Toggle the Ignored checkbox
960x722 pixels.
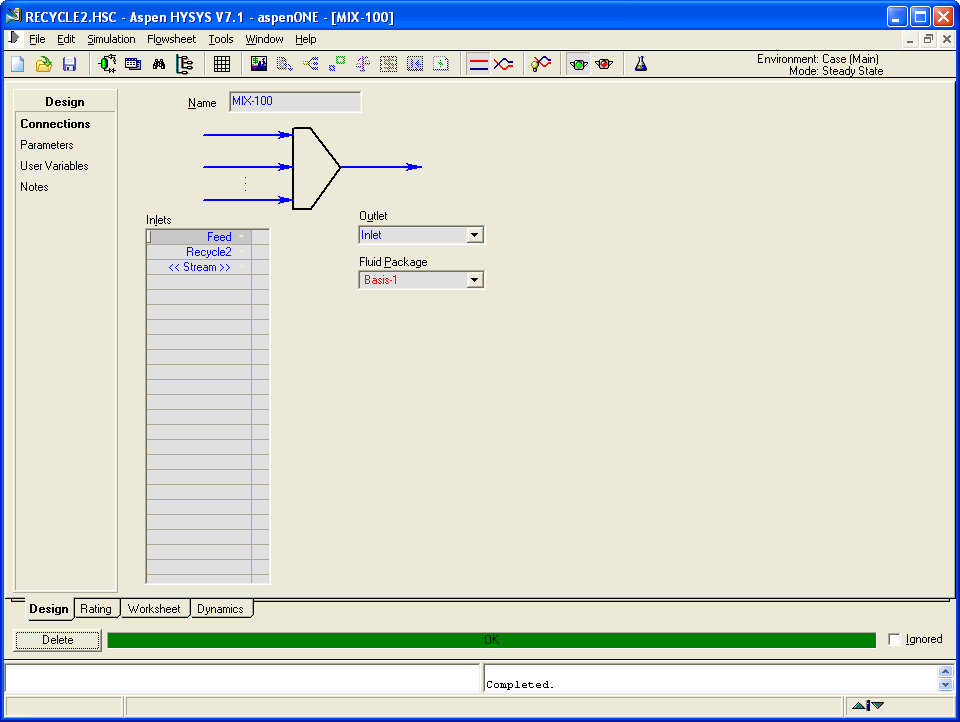coord(894,640)
